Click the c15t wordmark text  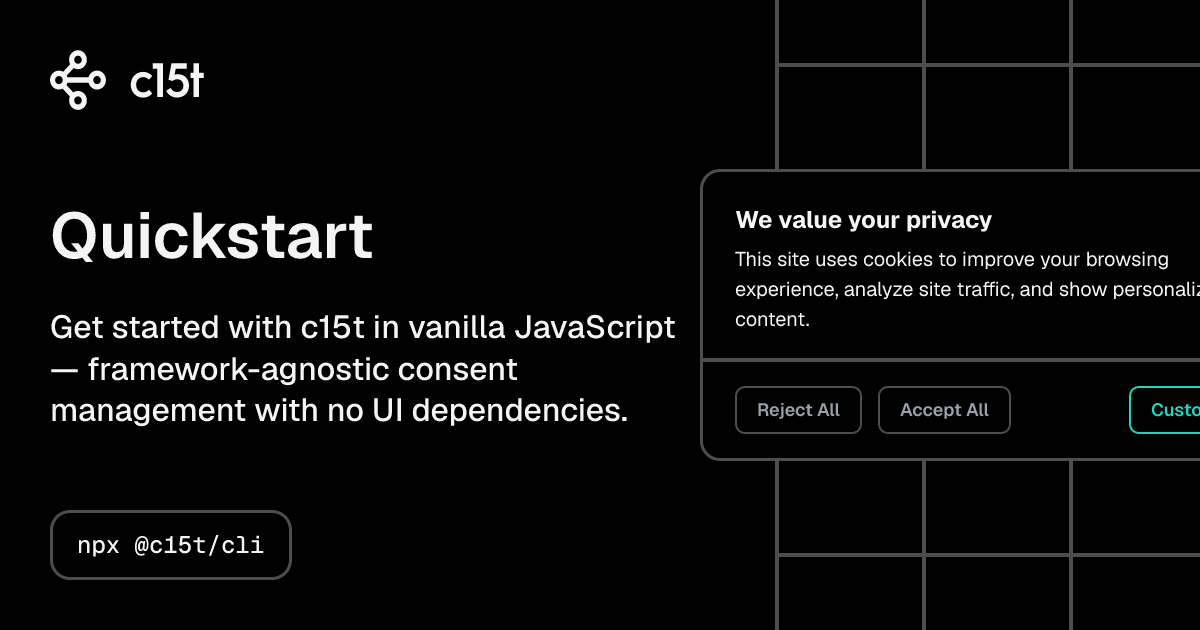[x=167, y=80]
